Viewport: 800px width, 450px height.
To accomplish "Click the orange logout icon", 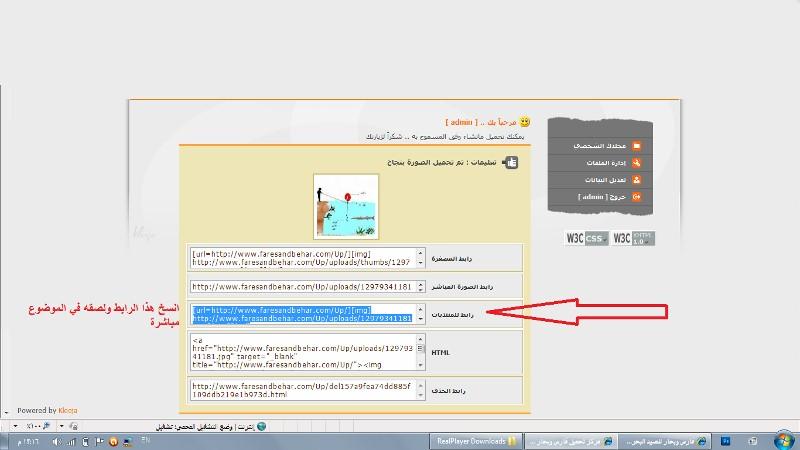I will pos(637,197).
